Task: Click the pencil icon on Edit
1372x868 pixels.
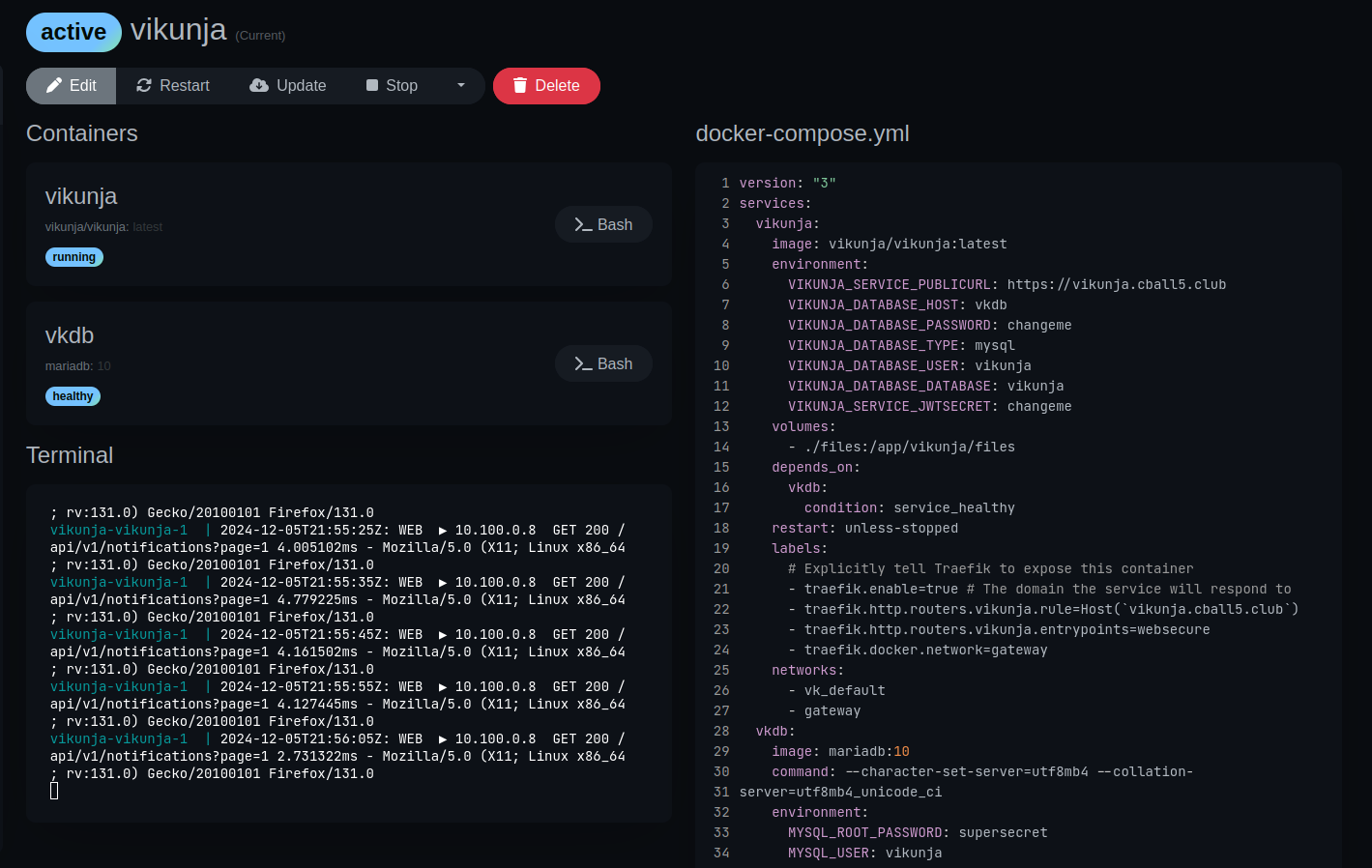Action: [54, 85]
